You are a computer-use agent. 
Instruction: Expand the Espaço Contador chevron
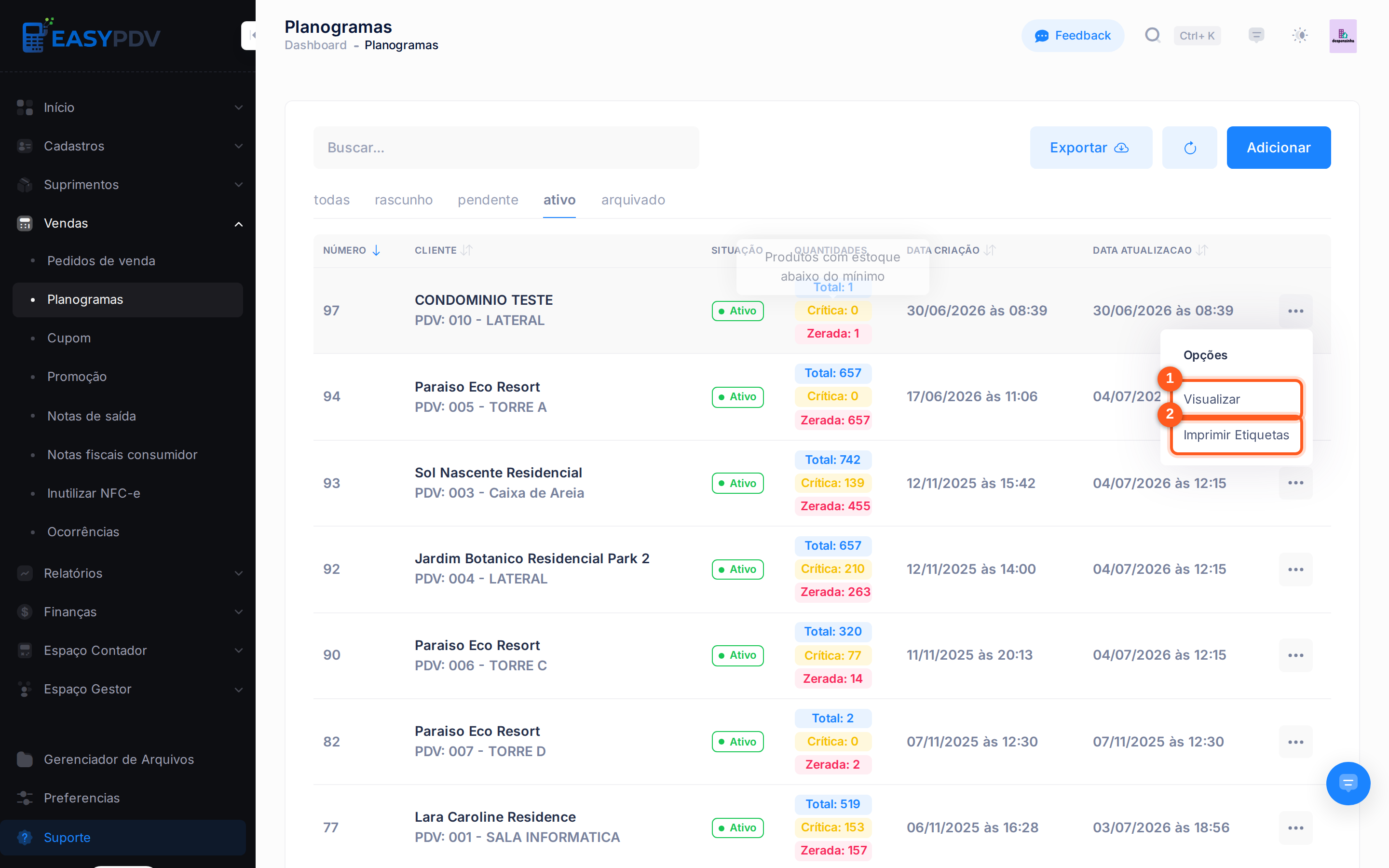point(239,651)
